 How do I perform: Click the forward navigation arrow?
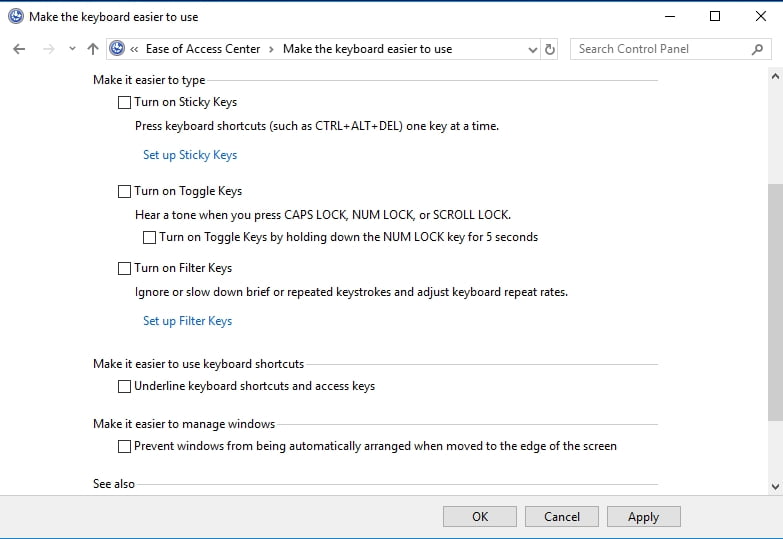point(48,49)
